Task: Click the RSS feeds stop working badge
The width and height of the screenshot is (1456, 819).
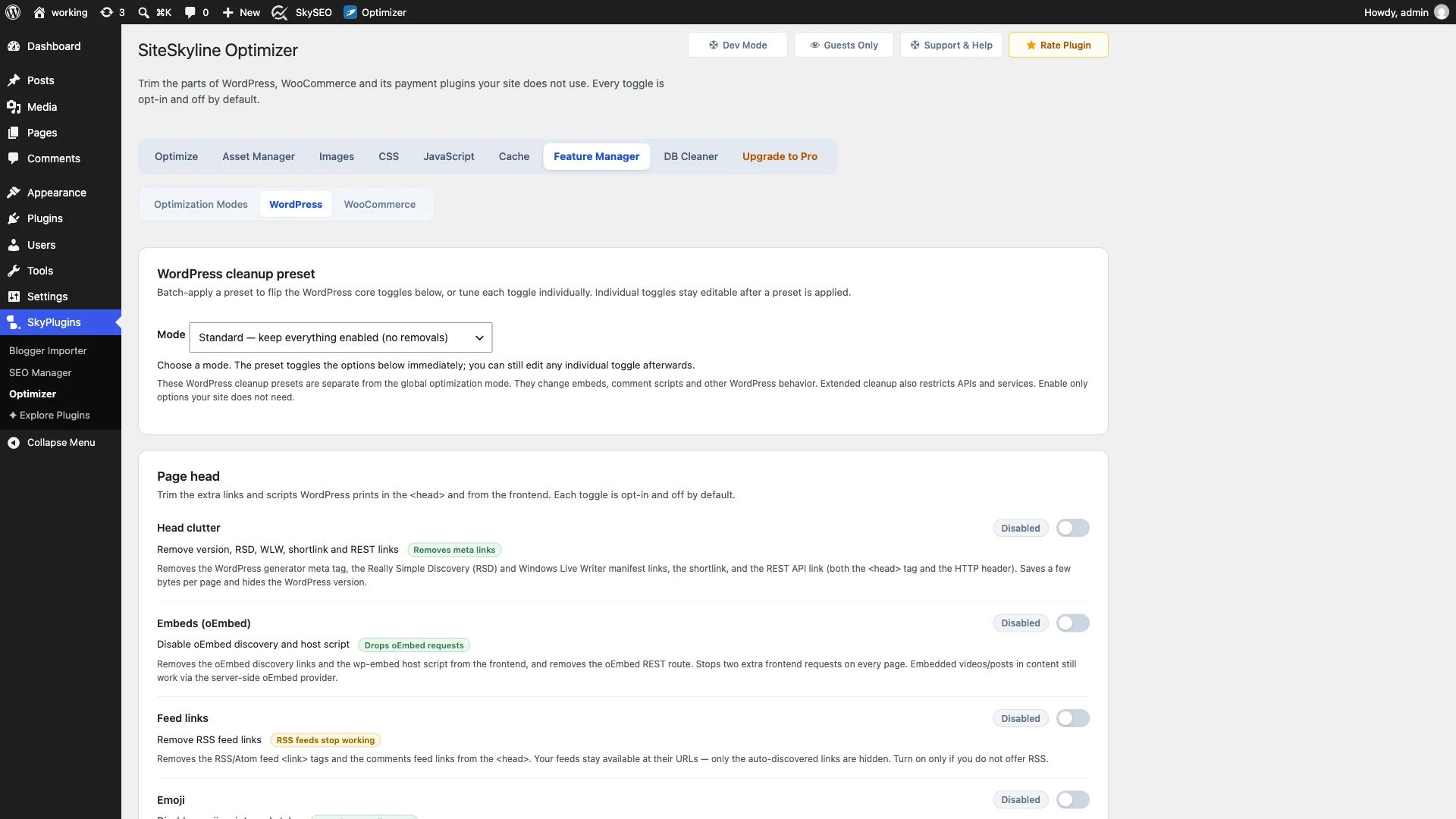Action: pos(325,740)
